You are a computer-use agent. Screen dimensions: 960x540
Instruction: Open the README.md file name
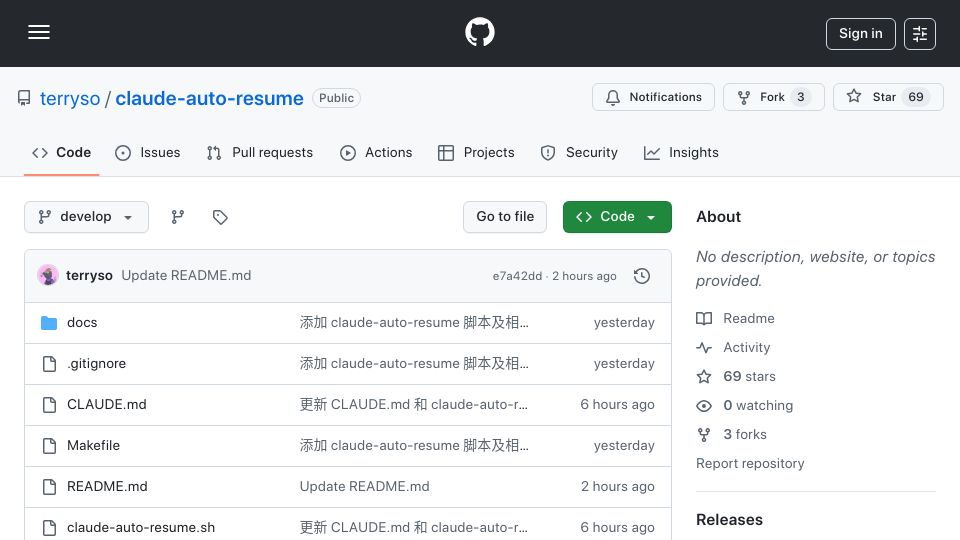coord(107,487)
